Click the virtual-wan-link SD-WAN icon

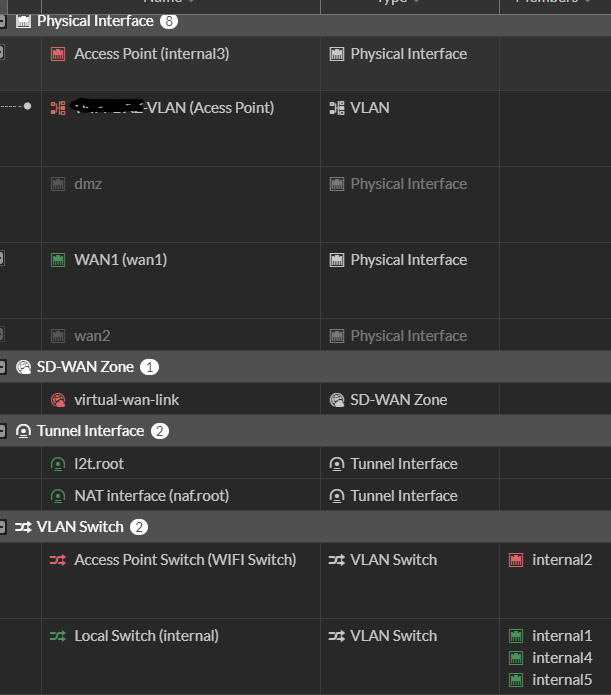58,400
